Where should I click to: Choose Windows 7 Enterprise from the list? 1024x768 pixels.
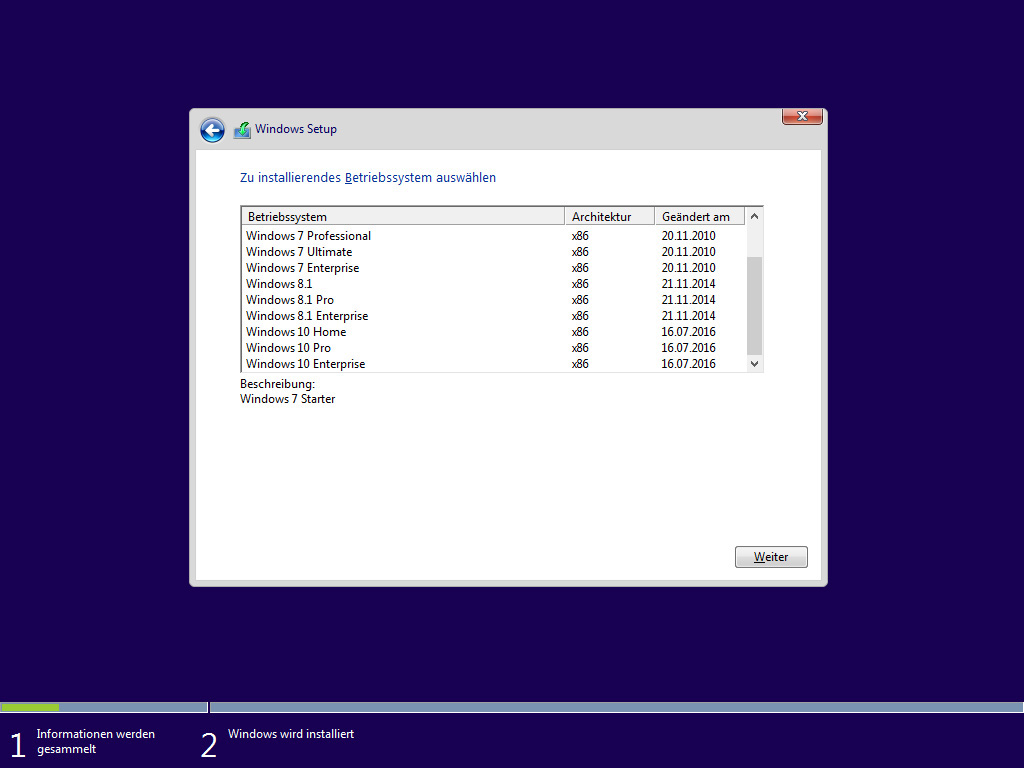point(493,268)
